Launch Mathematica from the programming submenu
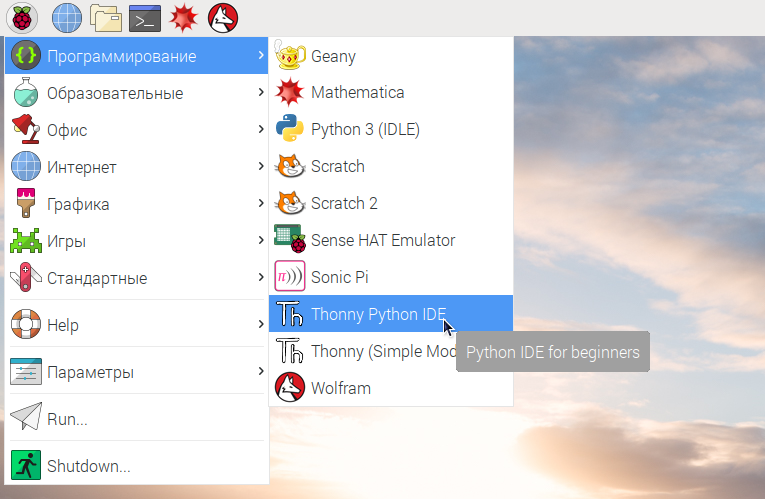765x499 pixels. click(x=391, y=92)
